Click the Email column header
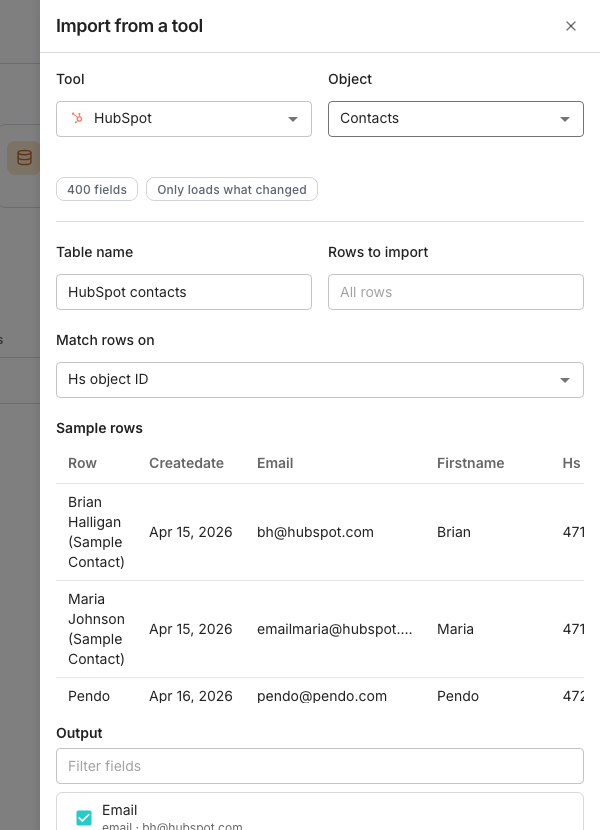Image resolution: width=600 pixels, height=830 pixels. pos(275,463)
